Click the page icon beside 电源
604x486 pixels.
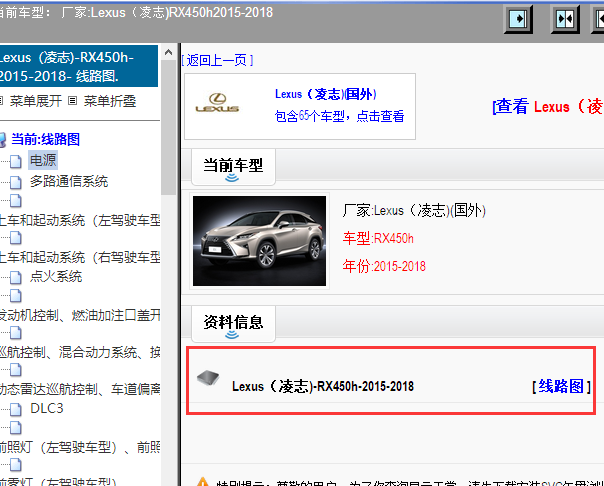[x=15, y=161]
